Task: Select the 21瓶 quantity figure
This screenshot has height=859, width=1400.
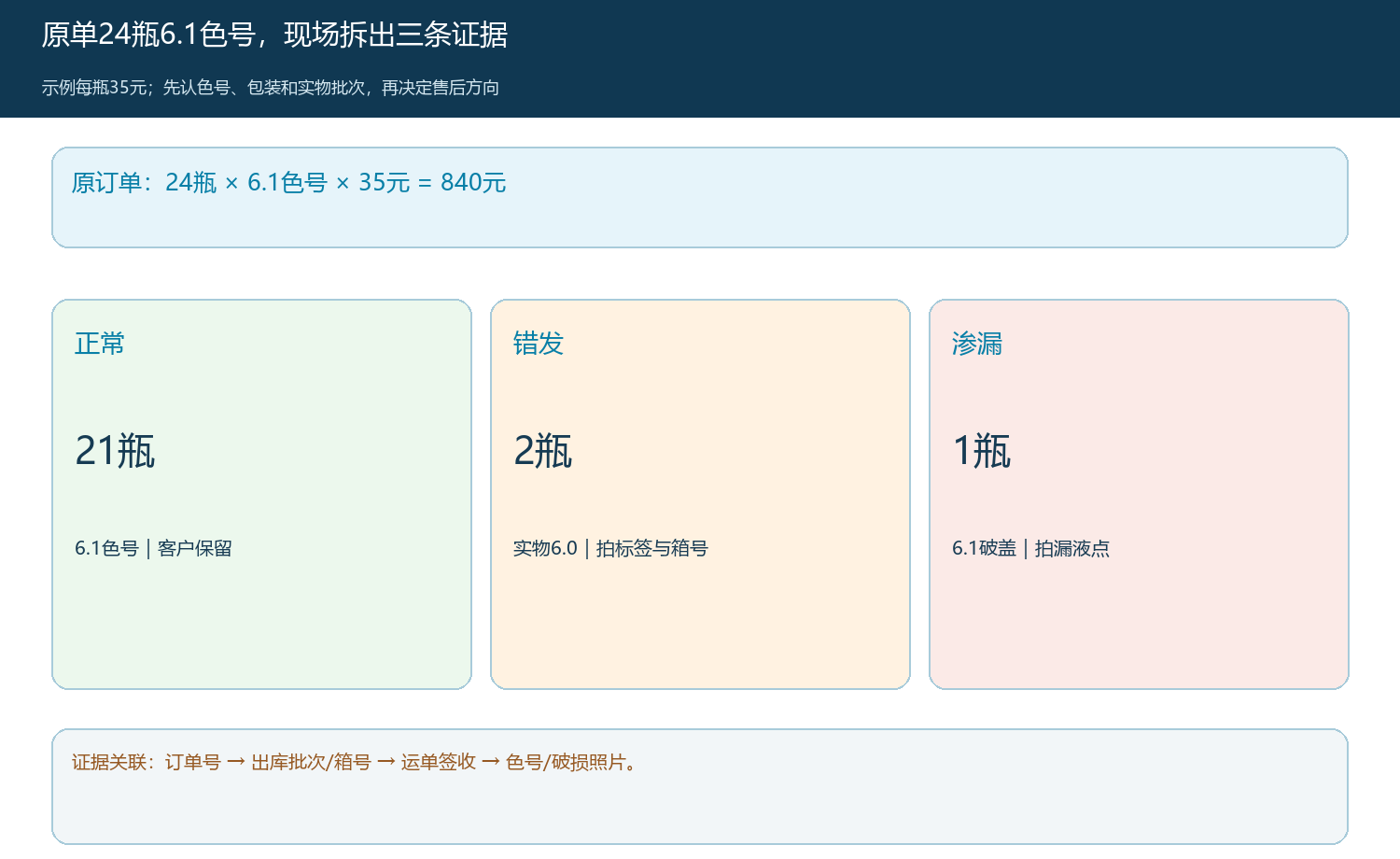Action: [x=115, y=451]
